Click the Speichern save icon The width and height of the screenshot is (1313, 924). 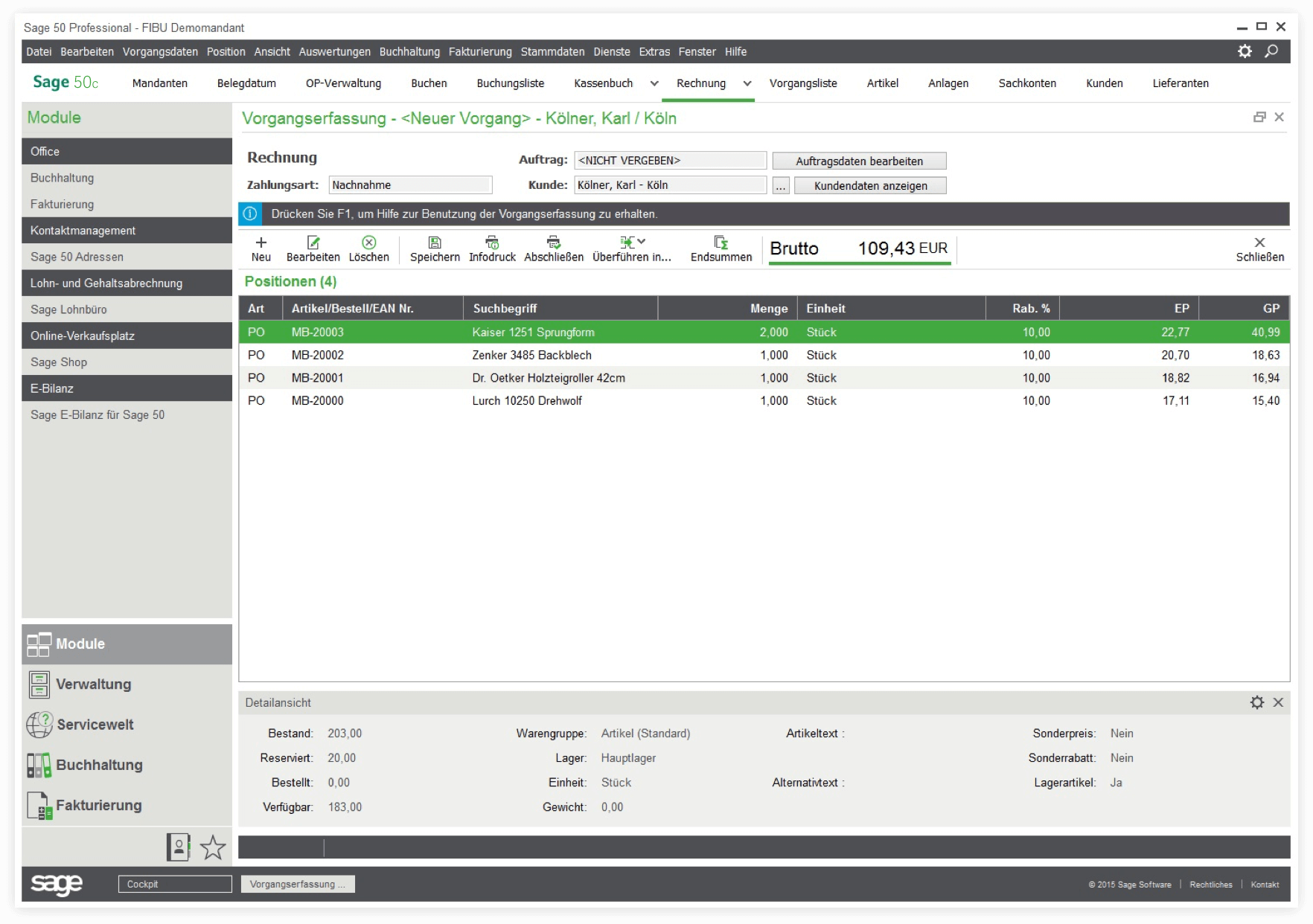pyautogui.click(x=435, y=243)
